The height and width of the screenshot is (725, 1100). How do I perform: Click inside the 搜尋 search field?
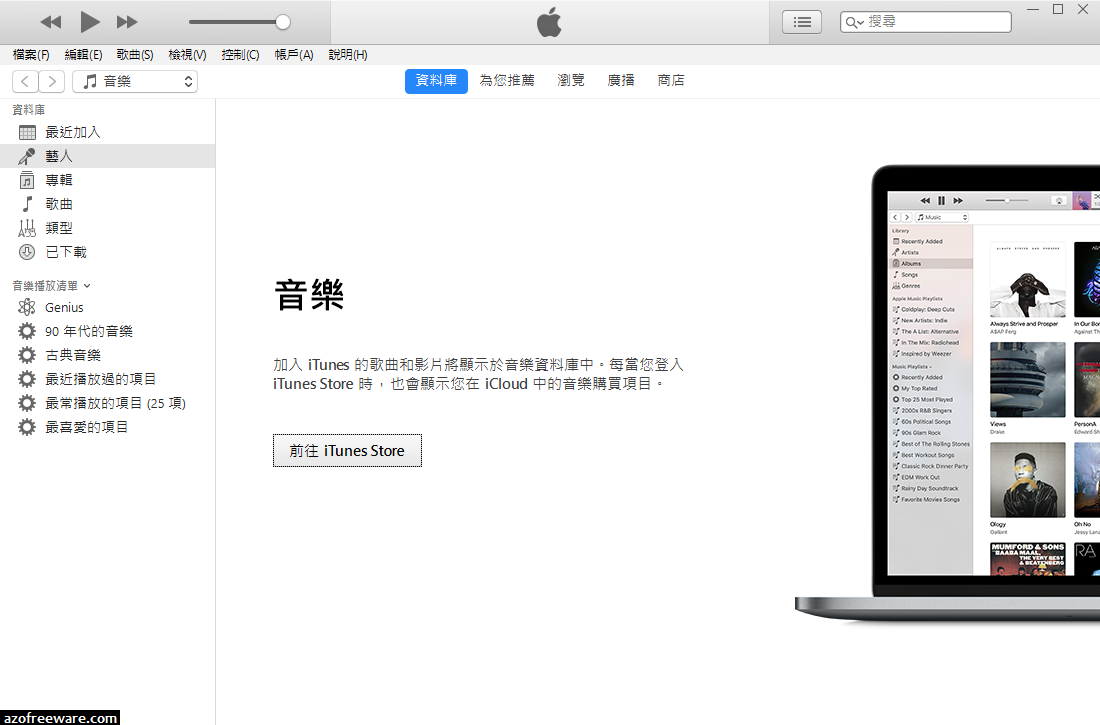point(930,21)
